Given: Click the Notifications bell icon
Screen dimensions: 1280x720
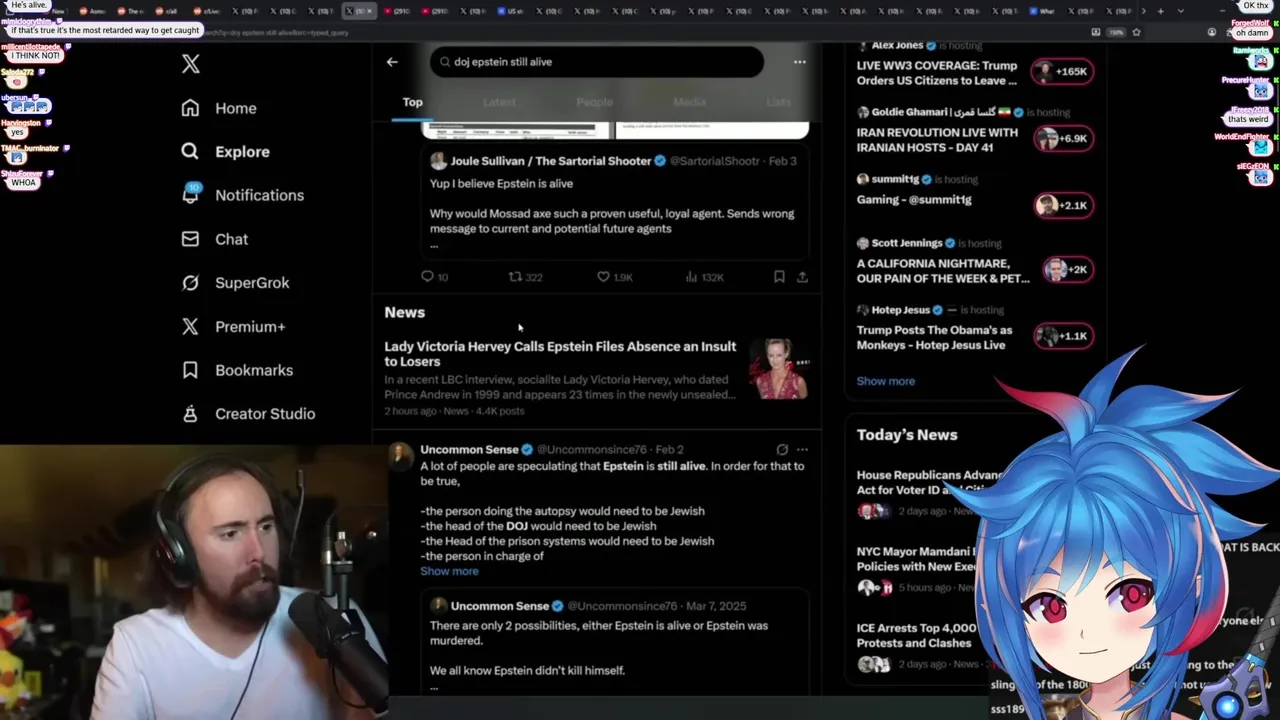Looking at the screenshot, I should pos(190,195).
